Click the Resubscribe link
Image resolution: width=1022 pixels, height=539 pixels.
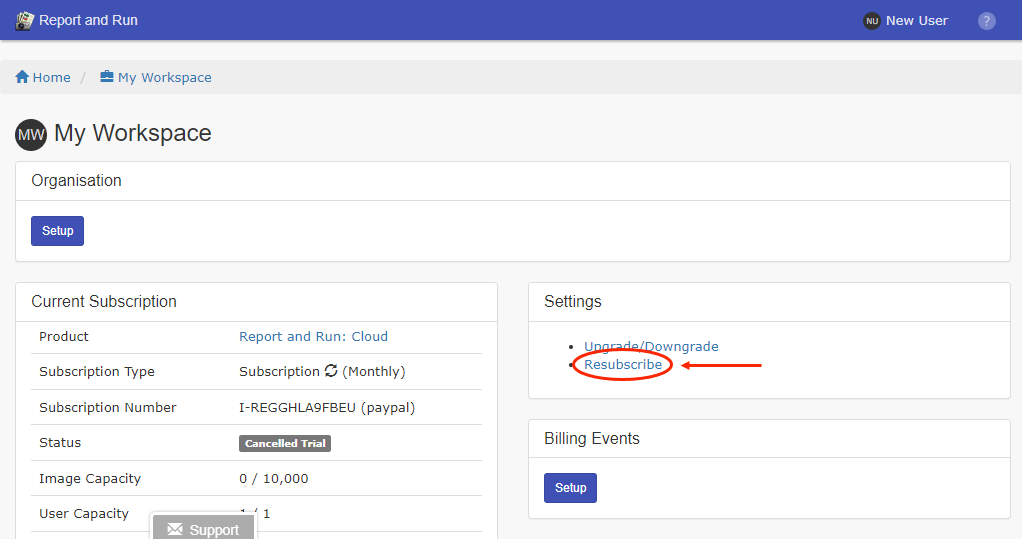623,365
